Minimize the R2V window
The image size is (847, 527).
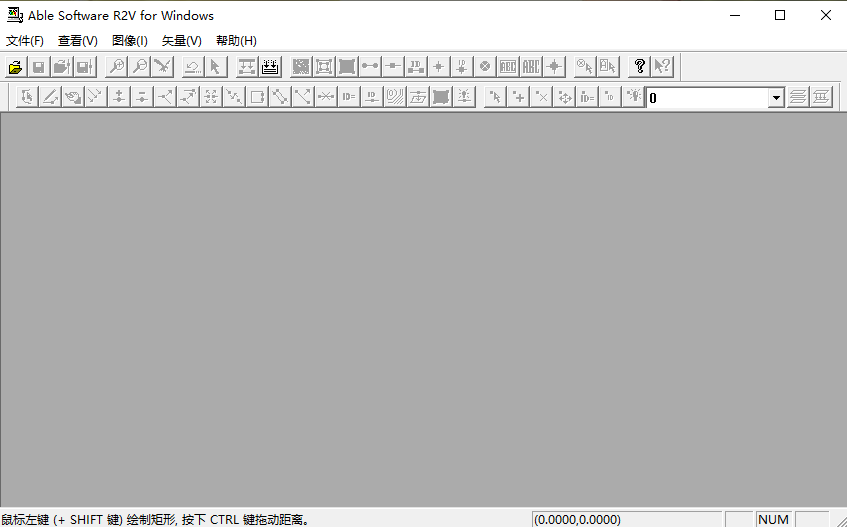point(735,15)
